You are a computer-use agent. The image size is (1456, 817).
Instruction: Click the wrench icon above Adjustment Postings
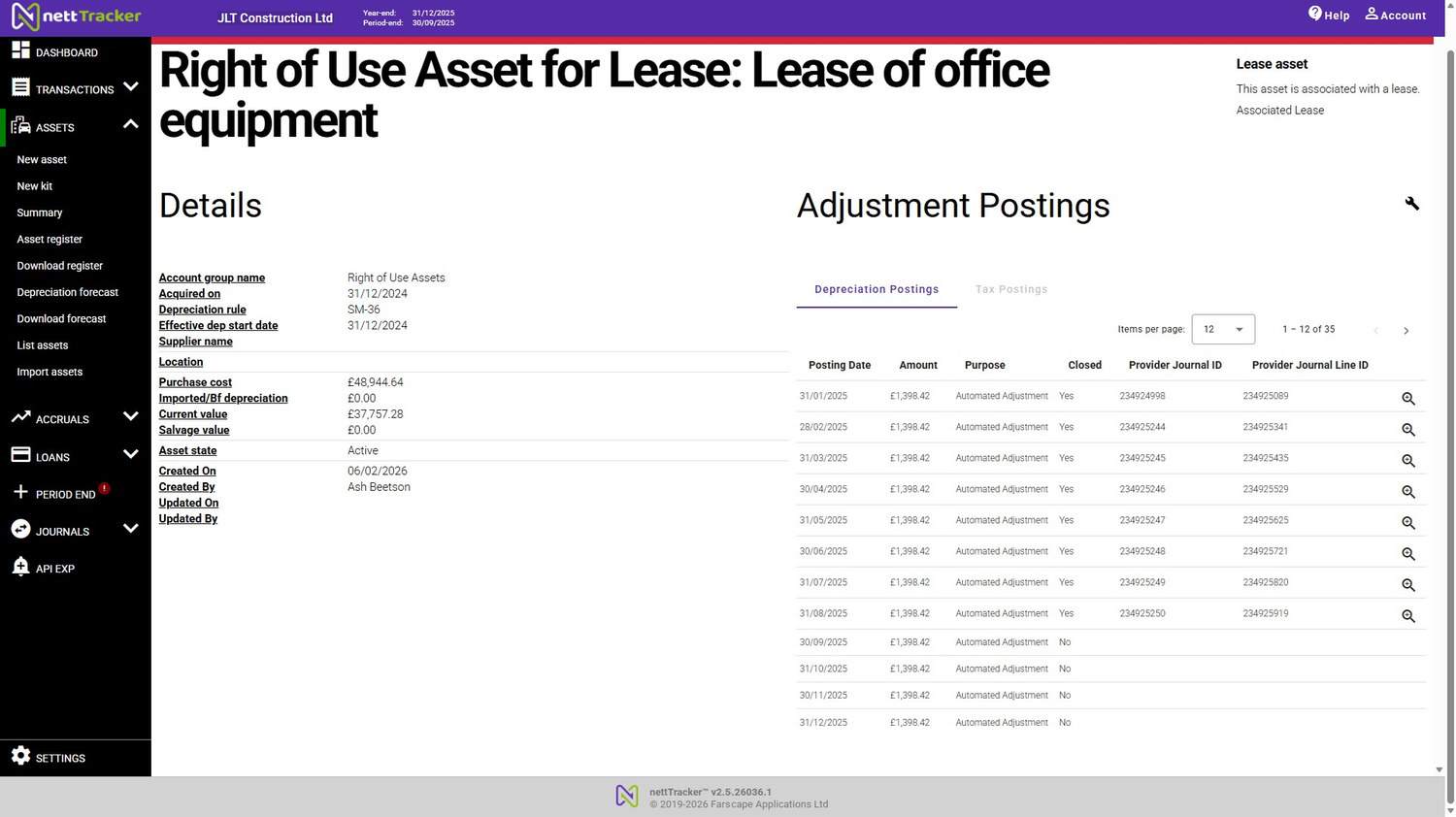[x=1412, y=203]
